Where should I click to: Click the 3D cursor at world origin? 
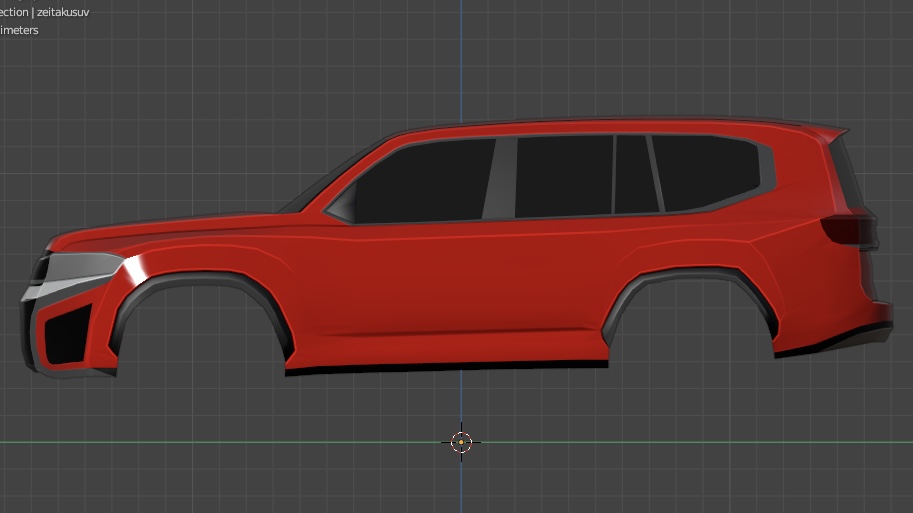[x=461, y=442]
